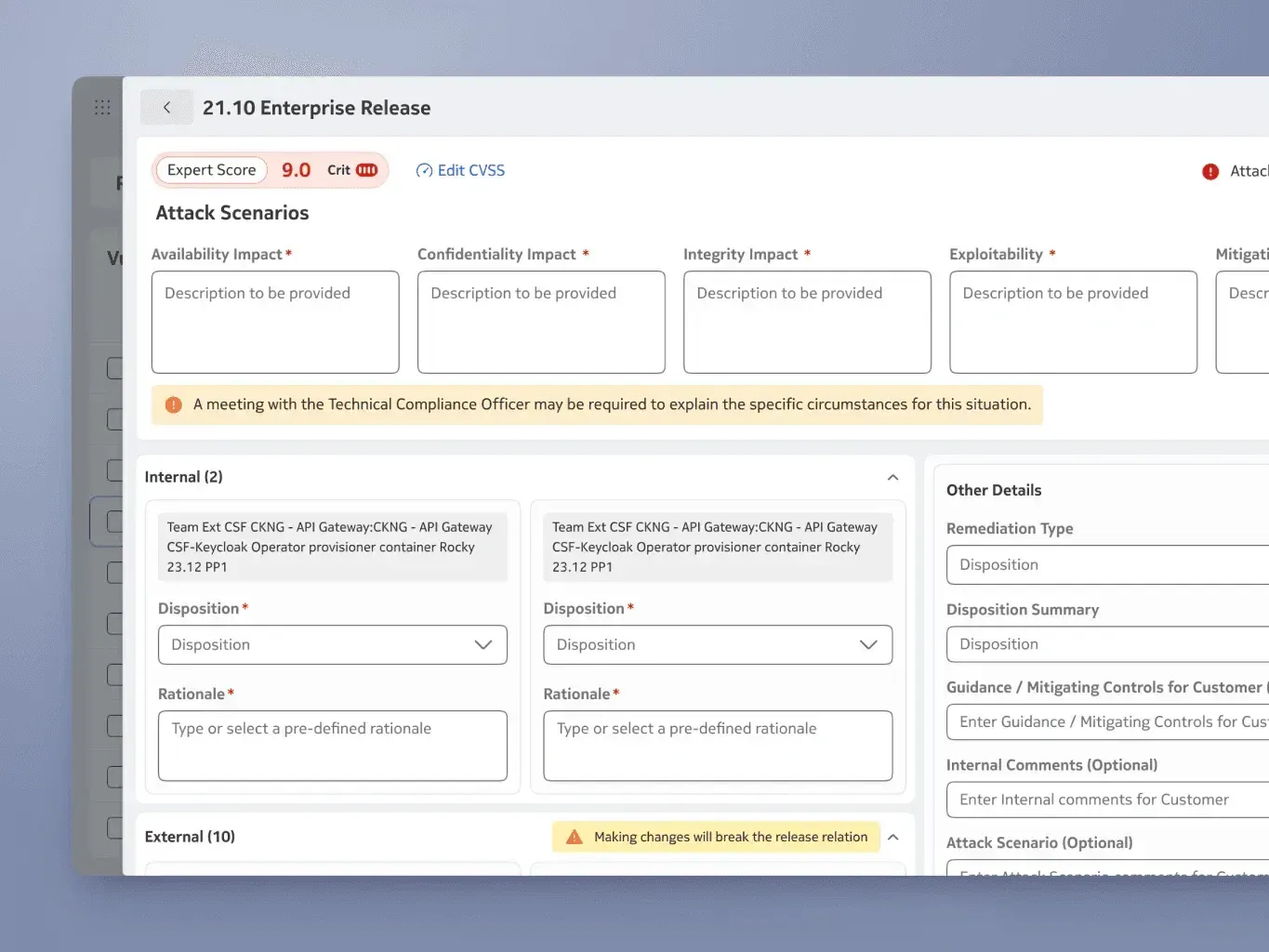This screenshot has height=952, width=1269.
Task: Open Edit CVSS link
Action: coord(461,170)
